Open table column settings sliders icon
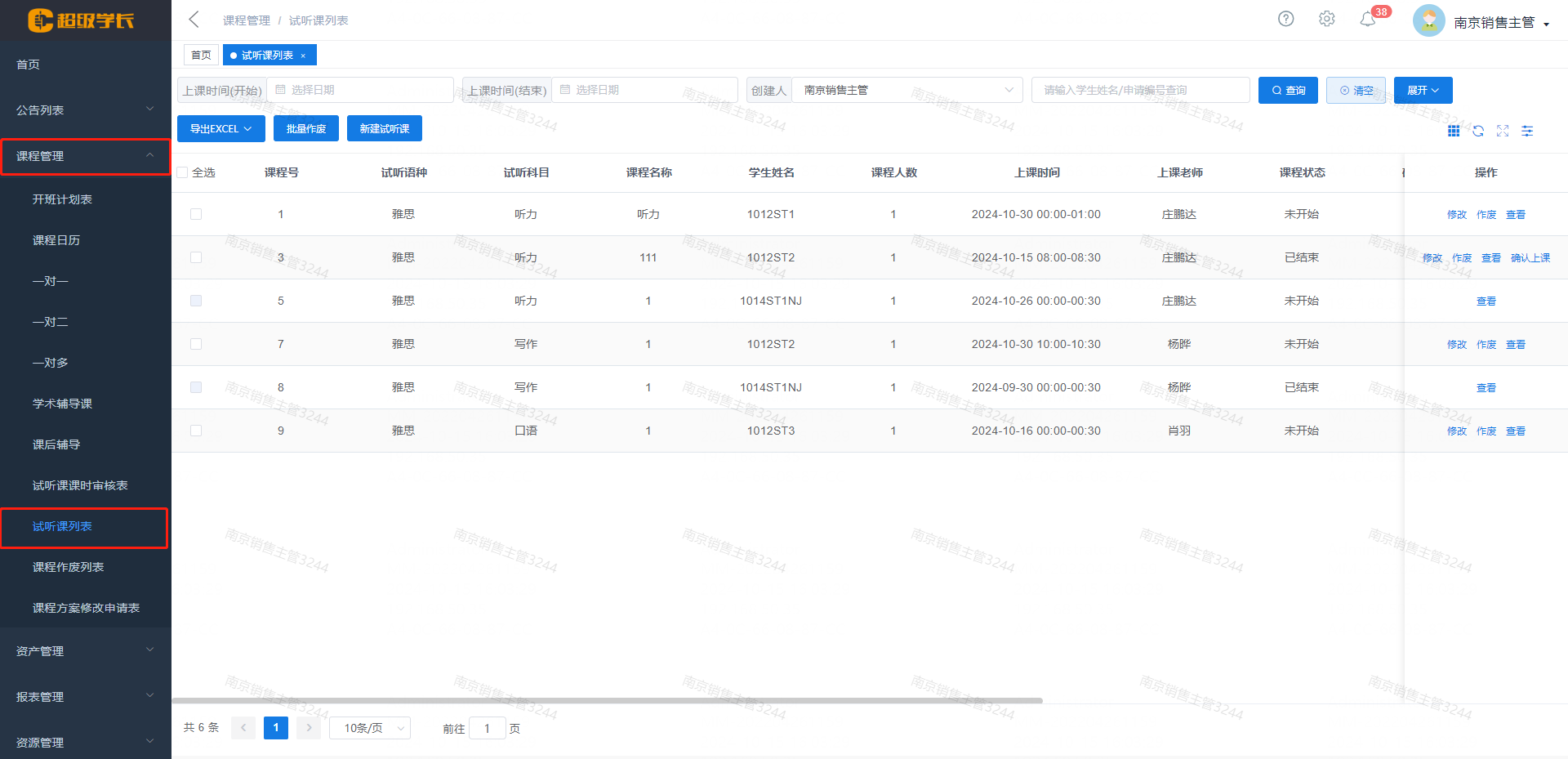Image resolution: width=1568 pixels, height=759 pixels. click(1527, 131)
